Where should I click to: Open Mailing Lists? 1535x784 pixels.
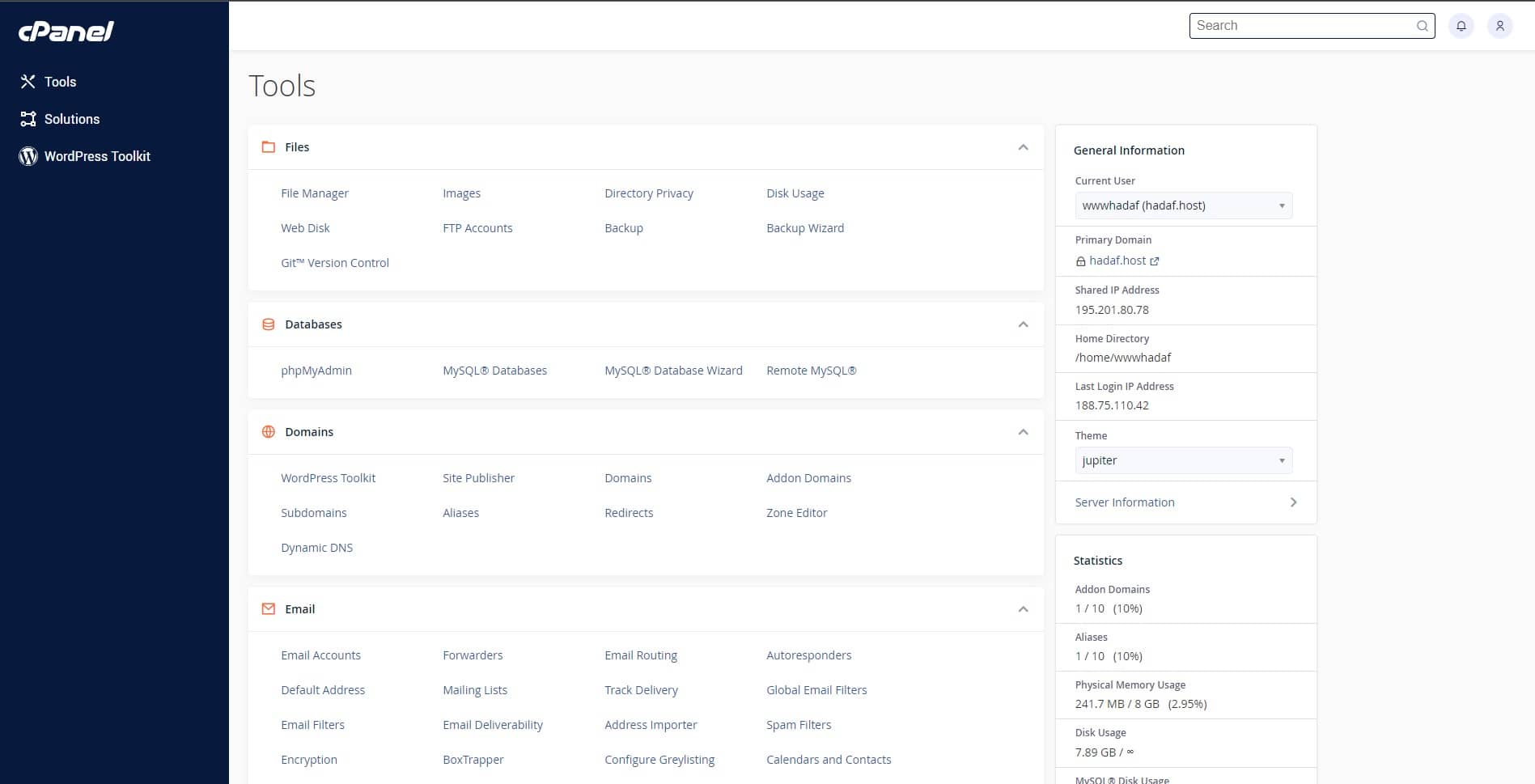coord(475,690)
